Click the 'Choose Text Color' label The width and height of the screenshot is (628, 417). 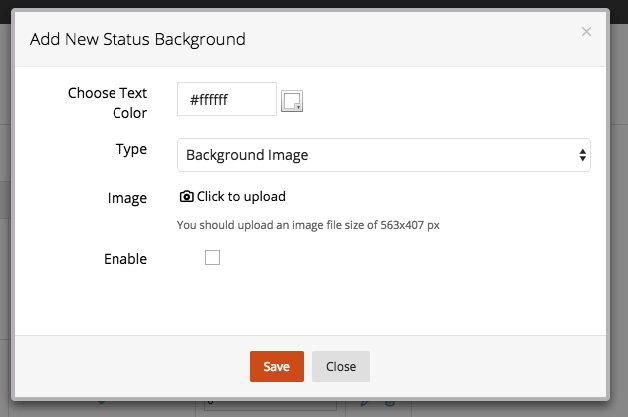107,103
